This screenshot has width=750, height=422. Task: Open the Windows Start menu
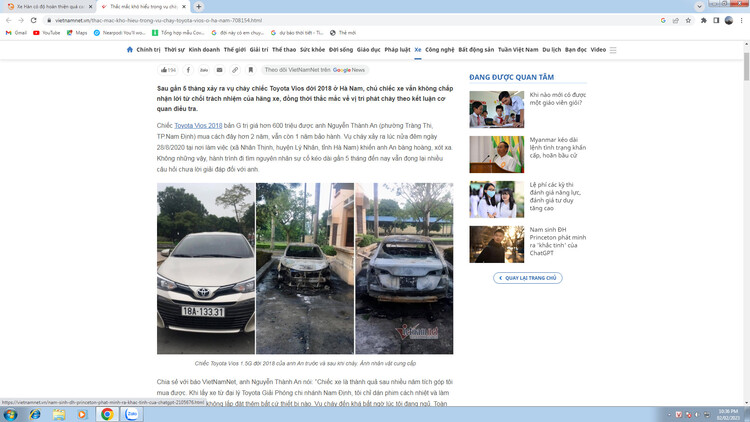[x=10, y=414]
